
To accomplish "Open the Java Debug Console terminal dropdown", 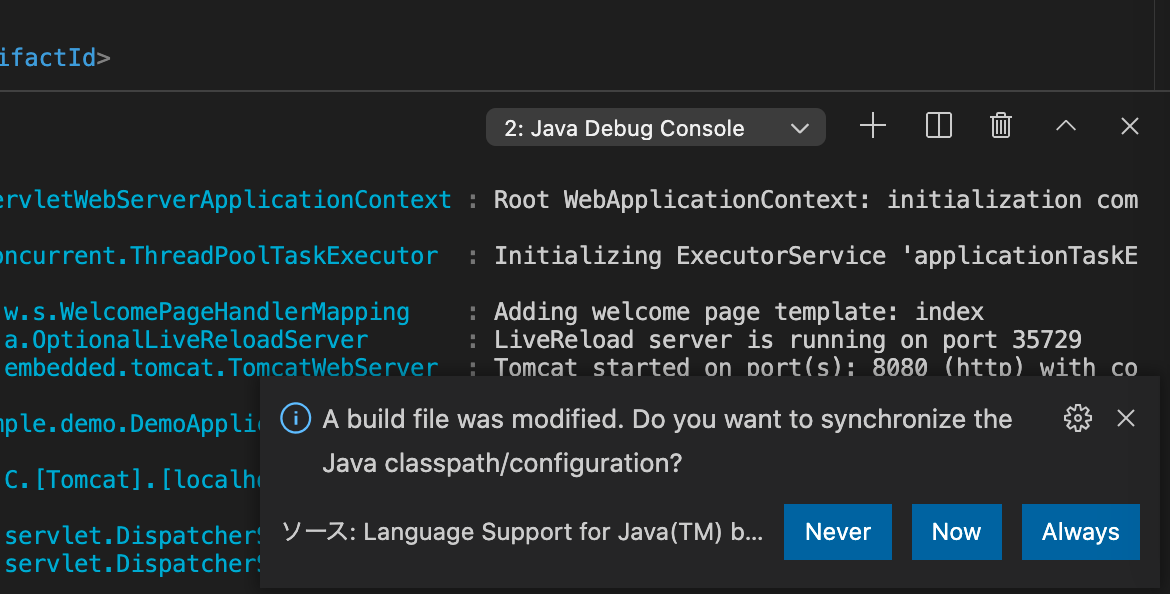I will coord(656,128).
